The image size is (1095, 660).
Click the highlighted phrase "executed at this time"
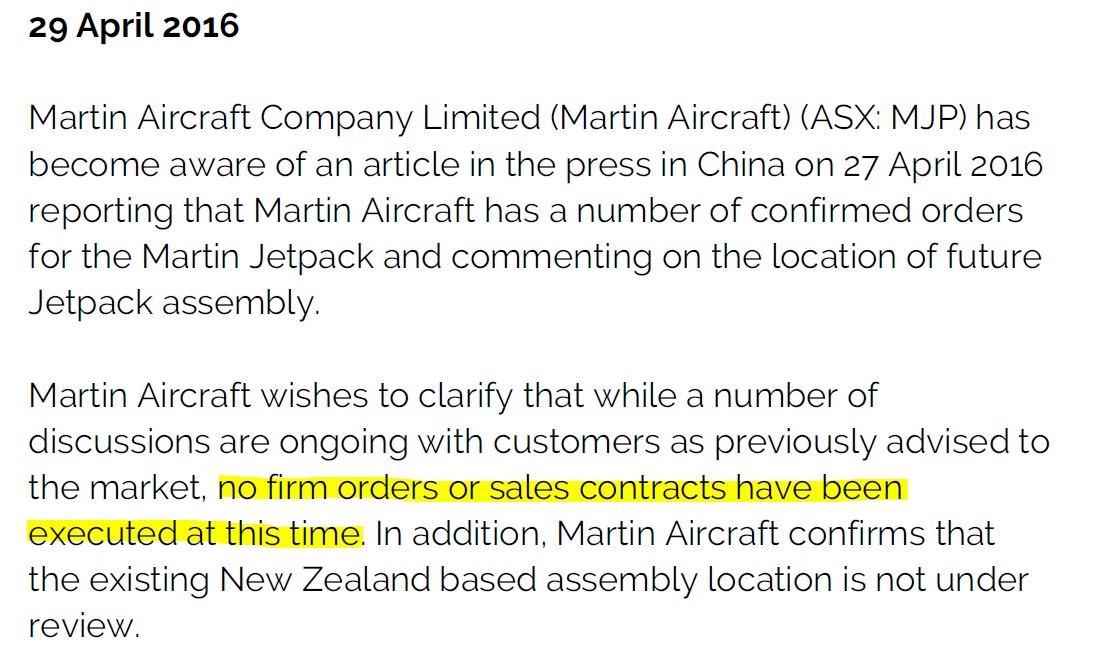(195, 534)
